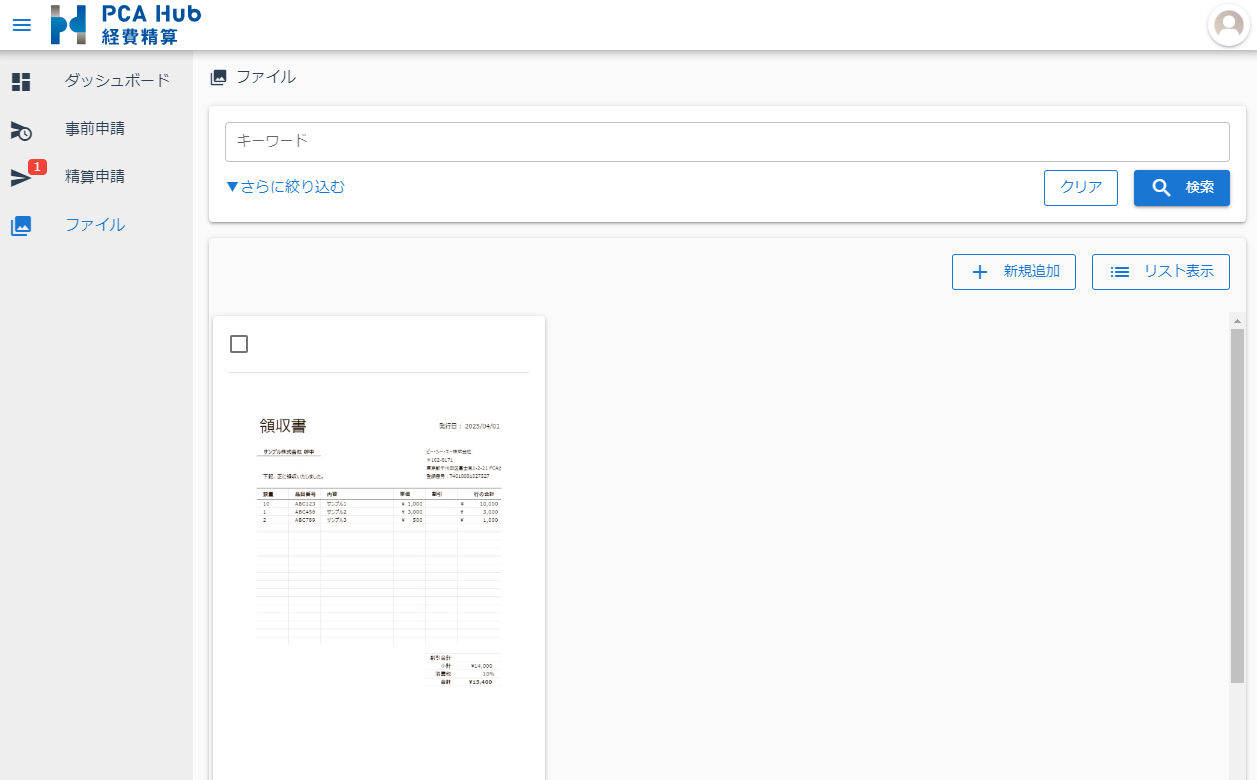Open the 領収書 receipt thumbnail
Screen dimensions: 1257x780
pos(379,550)
